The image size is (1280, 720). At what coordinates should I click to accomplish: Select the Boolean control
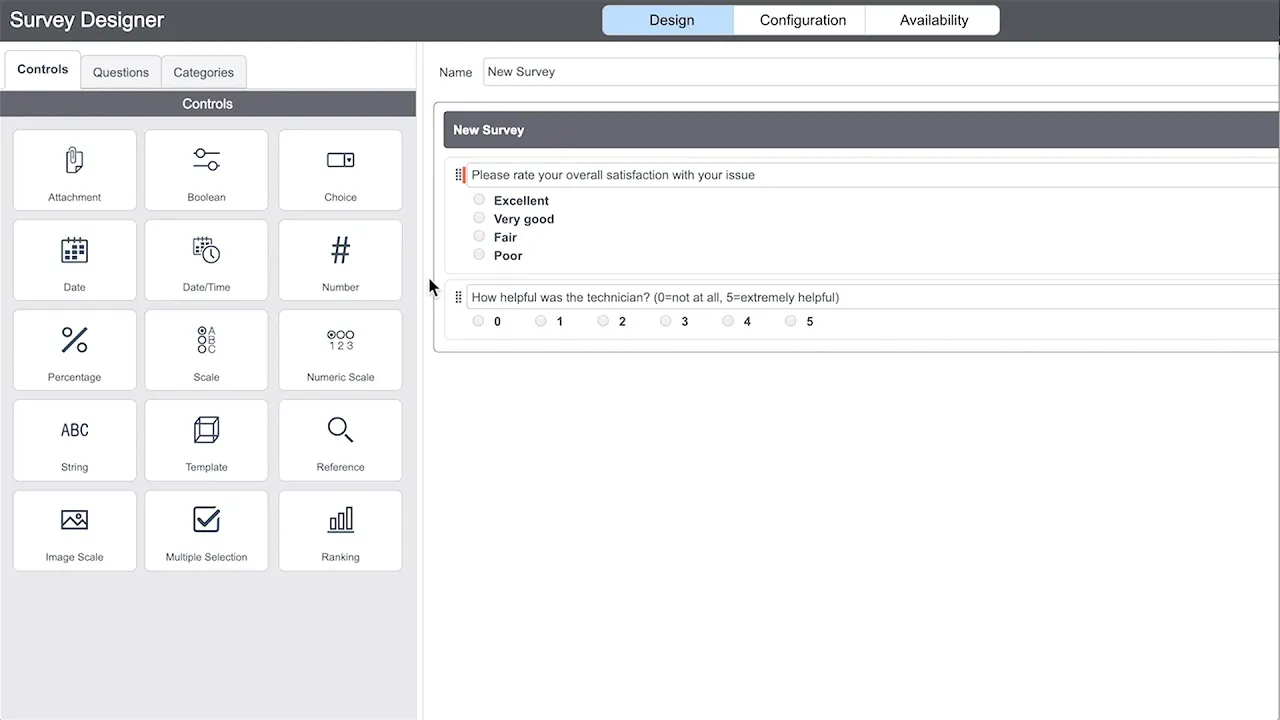point(206,170)
